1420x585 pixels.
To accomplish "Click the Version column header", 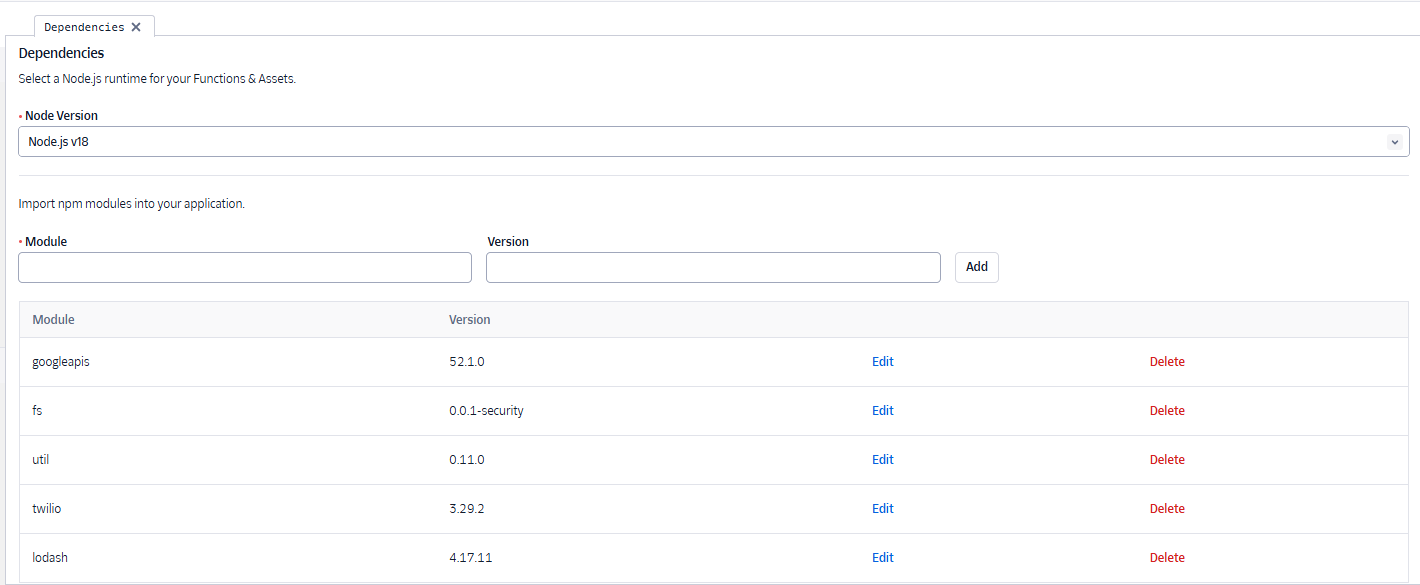I will coord(470,320).
